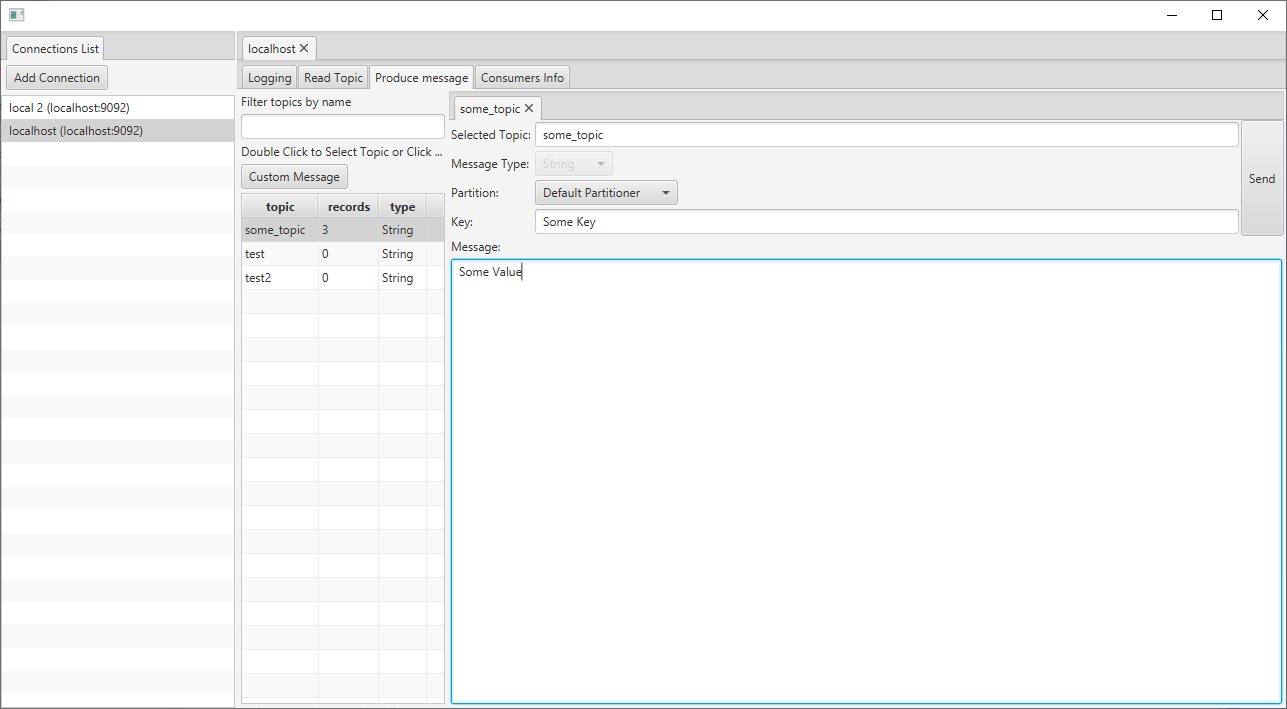Choose local 2 connection from the list
Screen dimensions: 1287x709
[x=69, y=107]
